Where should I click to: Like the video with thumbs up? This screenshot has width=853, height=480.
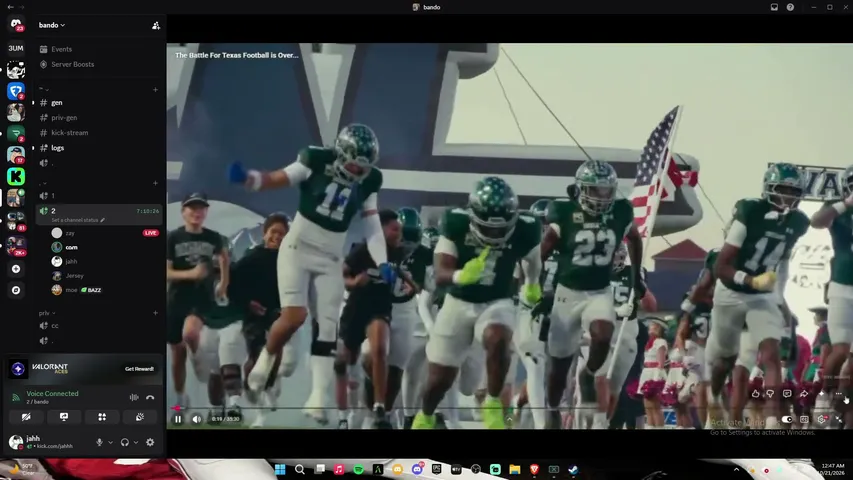click(756, 393)
